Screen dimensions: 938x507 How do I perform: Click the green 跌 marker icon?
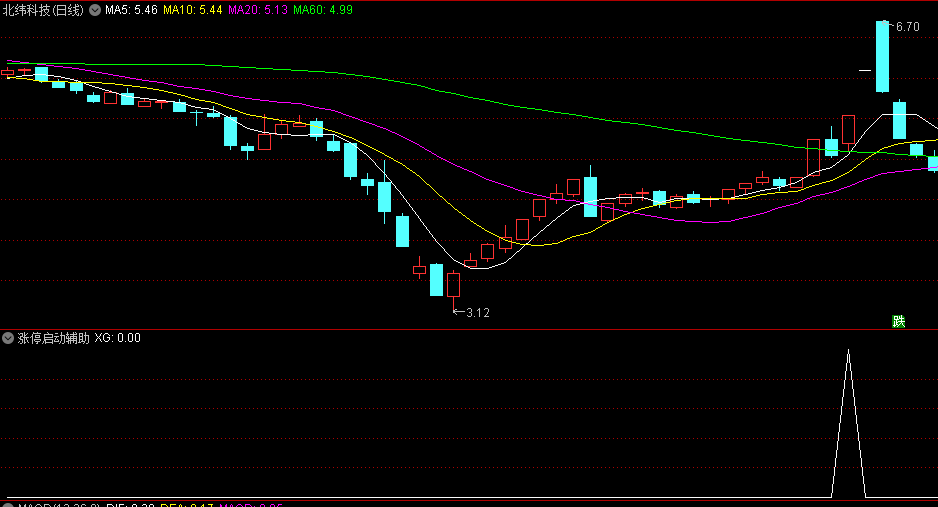pos(899,322)
